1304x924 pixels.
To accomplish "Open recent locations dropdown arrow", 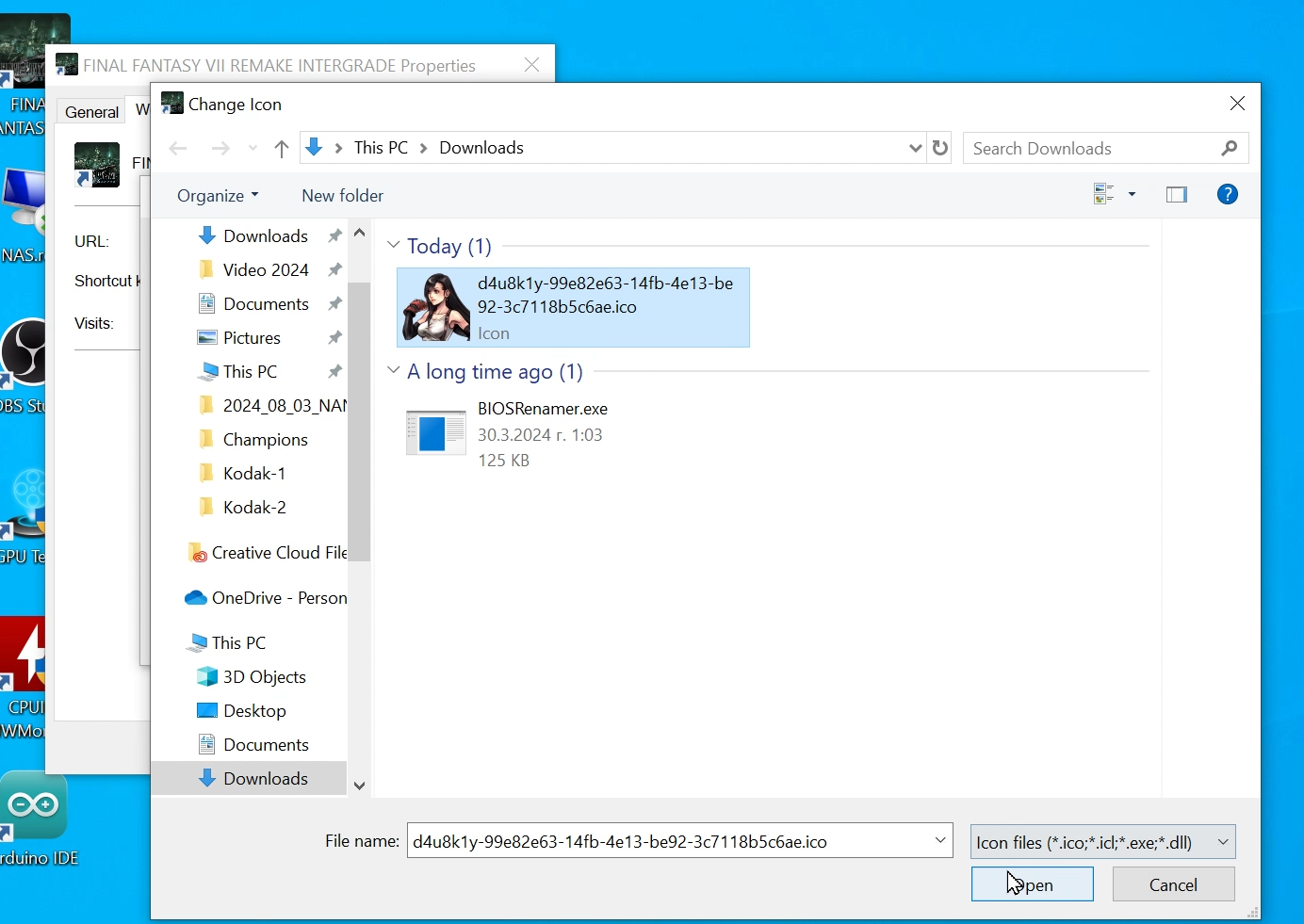I will (x=253, y=148).
